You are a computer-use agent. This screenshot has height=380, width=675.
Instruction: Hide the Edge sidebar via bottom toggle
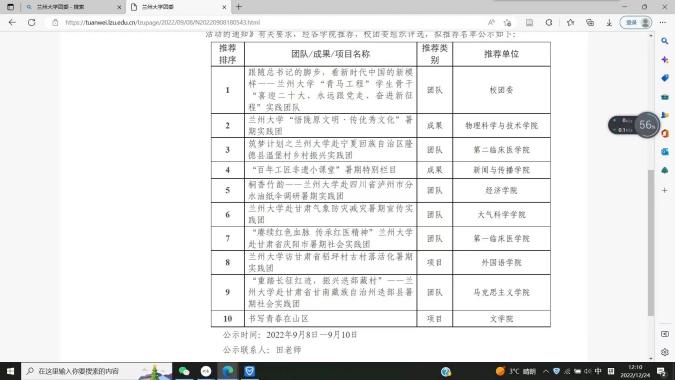(x=665, y=334)
